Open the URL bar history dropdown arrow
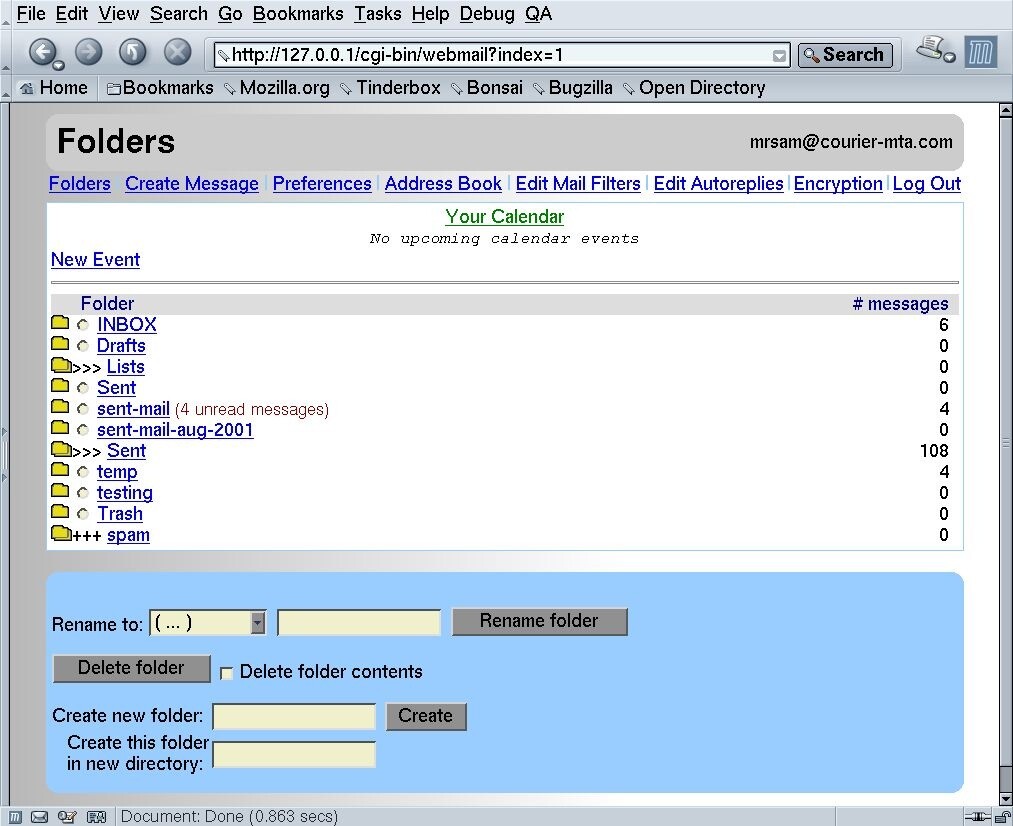Screen dimensions: 1013x826 coord(781,55)
